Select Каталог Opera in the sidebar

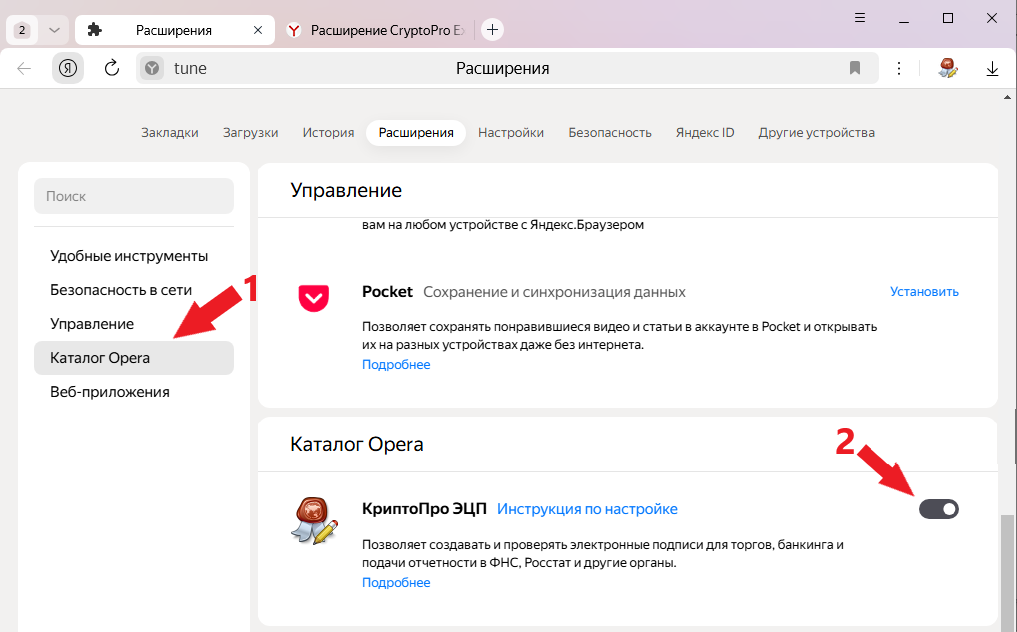tap(134, 358)
